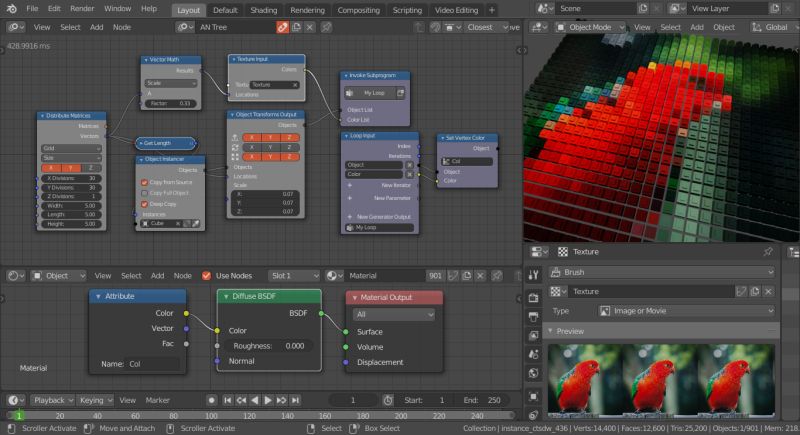Duplicate the Material datablock
This screenshot has width=800, height=435.
[x=467, y=275]
